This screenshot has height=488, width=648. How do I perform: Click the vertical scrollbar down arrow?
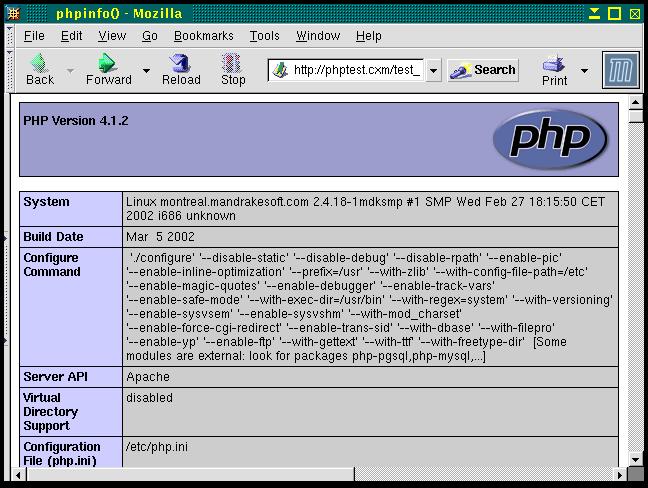click(x=635, y=459)
